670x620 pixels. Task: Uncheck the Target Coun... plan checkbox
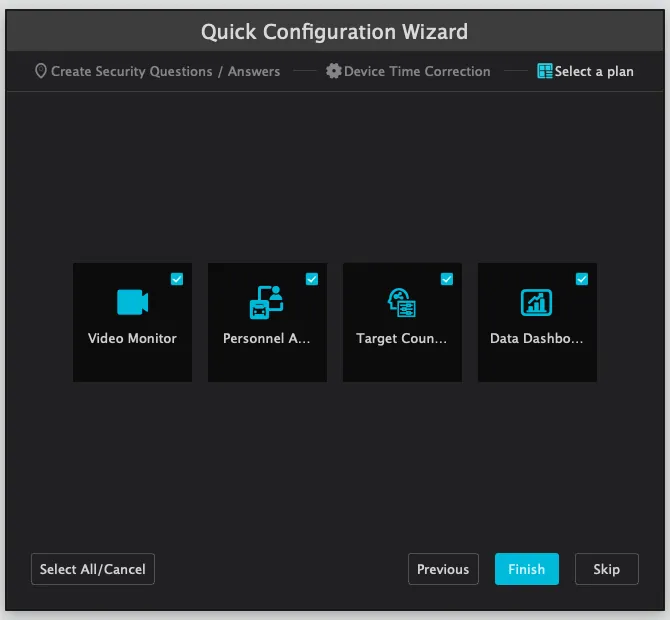(447, 279)
